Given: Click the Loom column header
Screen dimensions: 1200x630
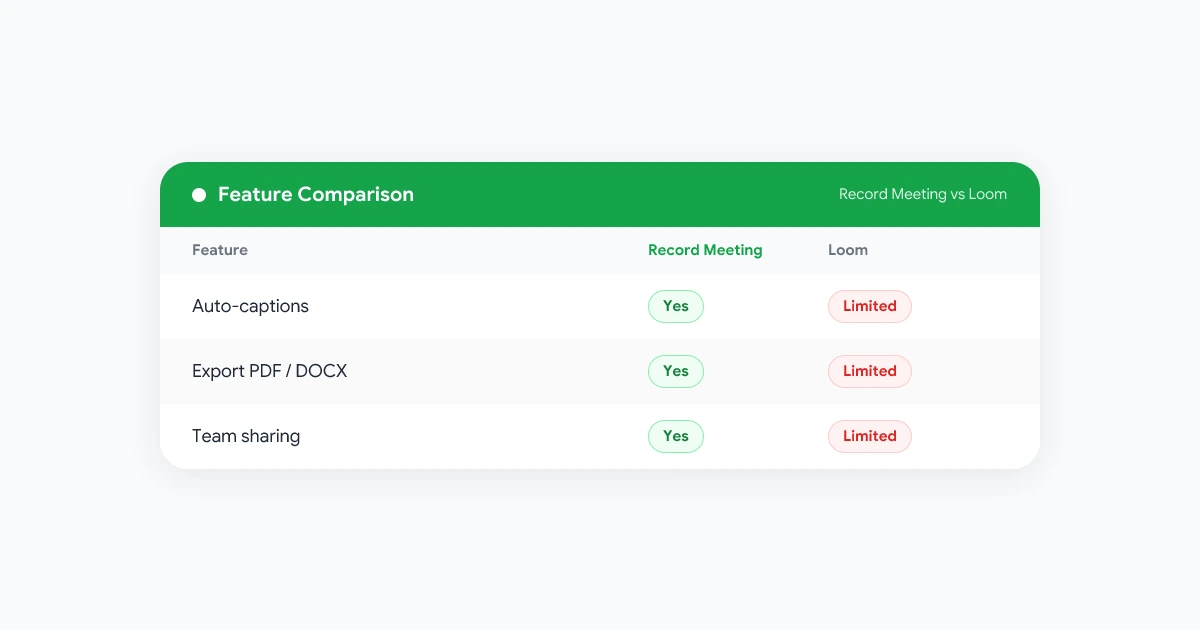Looking at the screenshot, I should (848, 250).
